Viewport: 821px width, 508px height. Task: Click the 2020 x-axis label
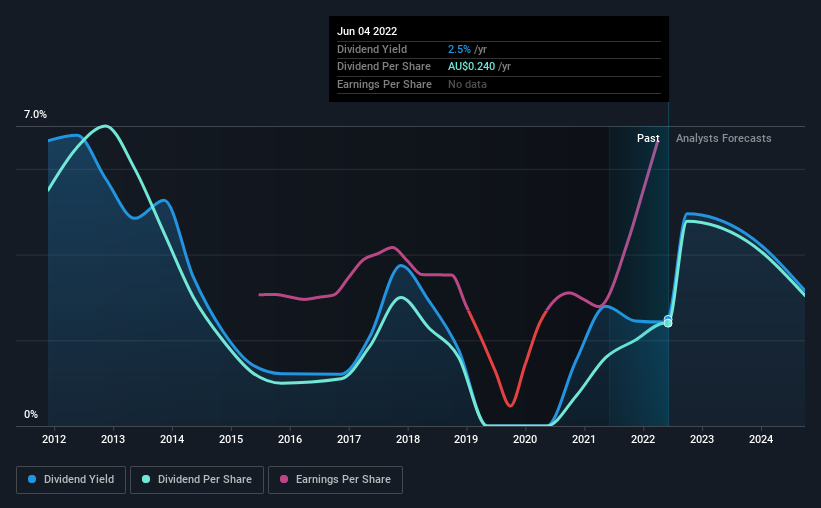point(525,439)
